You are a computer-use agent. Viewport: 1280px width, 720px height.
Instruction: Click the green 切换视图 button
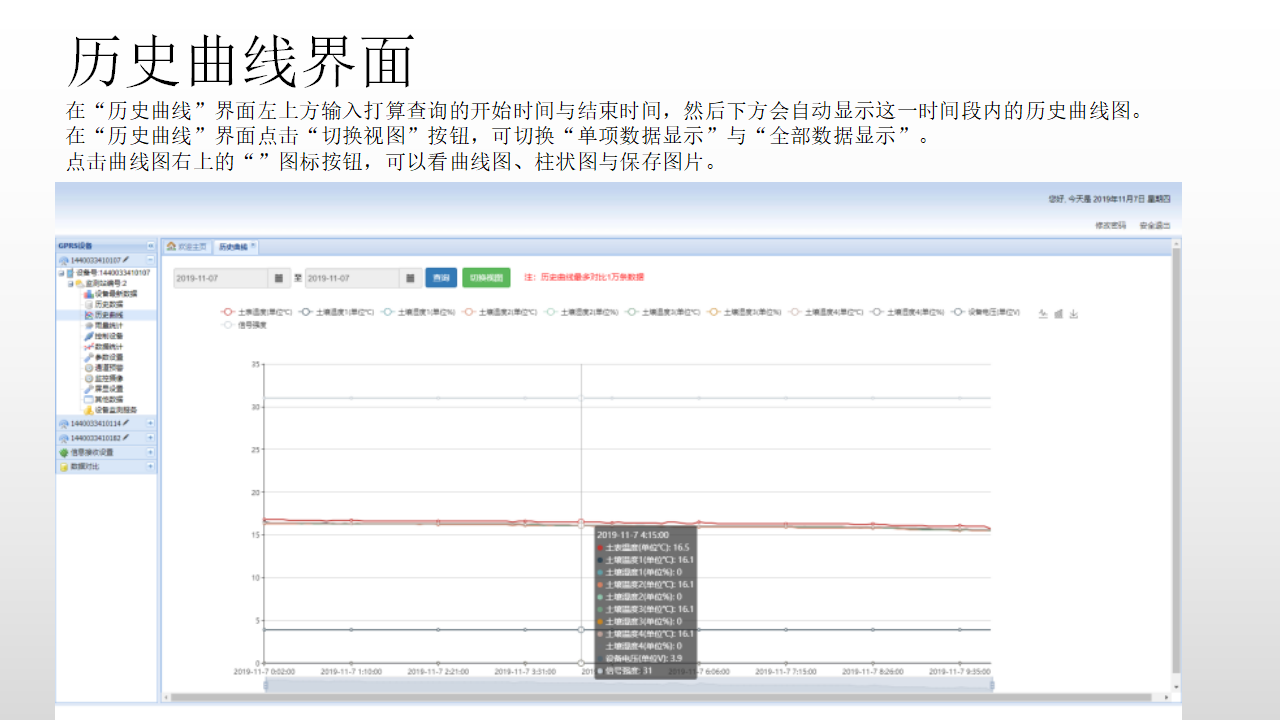pyautogui.click(x=486, y=277)
